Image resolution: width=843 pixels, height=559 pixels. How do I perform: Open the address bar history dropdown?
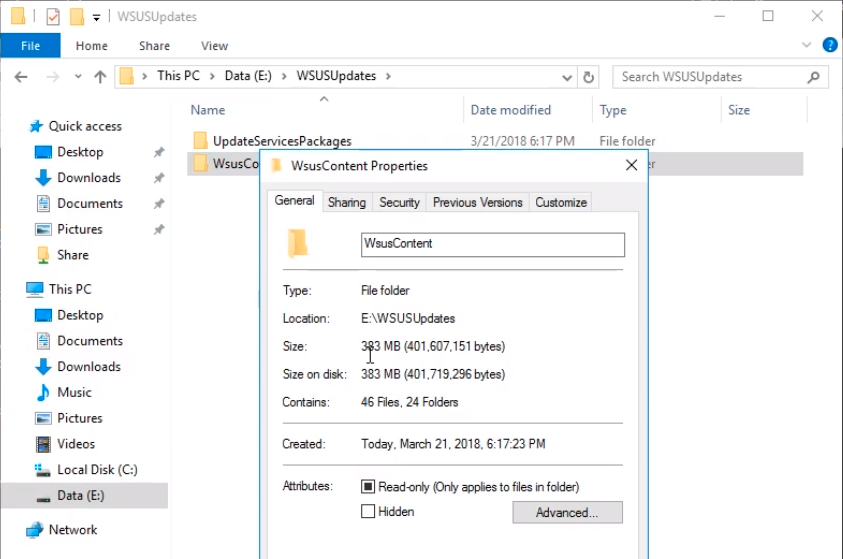(x=567, y=77)
